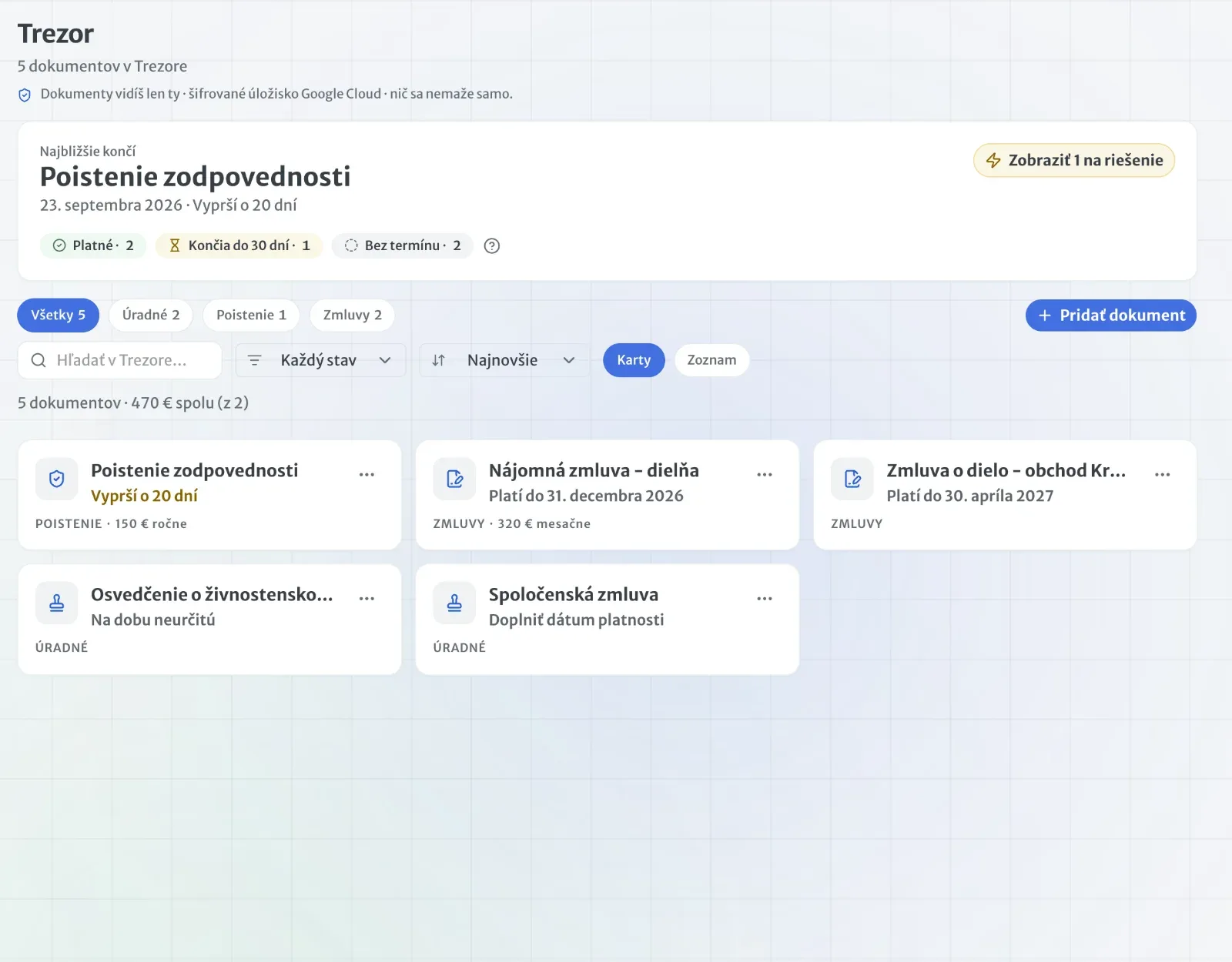Click the plus icon in Pridať dokument
The height and width of the screenshot is (962, 1232).
point(1045,316)
